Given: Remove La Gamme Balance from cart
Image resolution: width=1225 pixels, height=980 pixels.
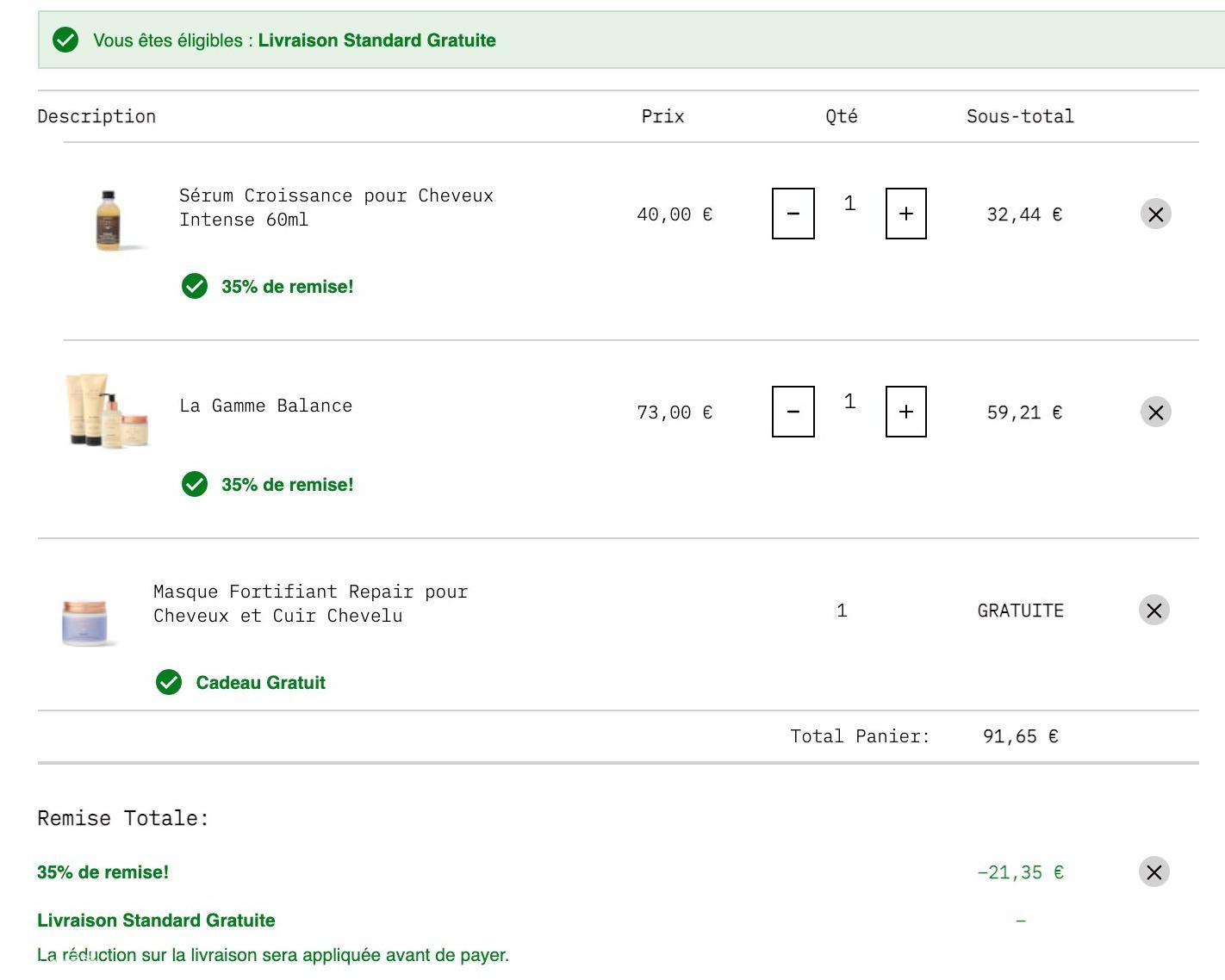Looking at the screenshot, I should coord(1155,412).
